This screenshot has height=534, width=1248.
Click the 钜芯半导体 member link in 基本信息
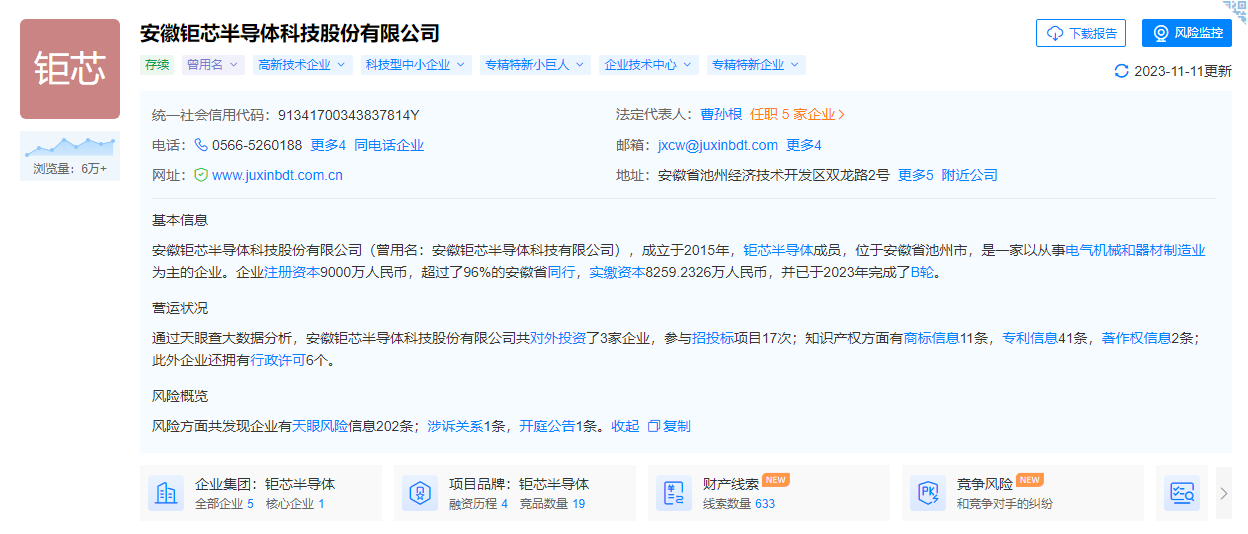[778, 250]
